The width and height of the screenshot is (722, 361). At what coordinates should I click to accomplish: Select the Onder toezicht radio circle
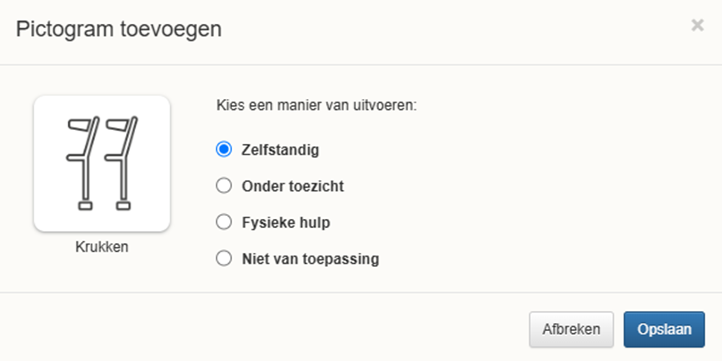tap(224, 186)
